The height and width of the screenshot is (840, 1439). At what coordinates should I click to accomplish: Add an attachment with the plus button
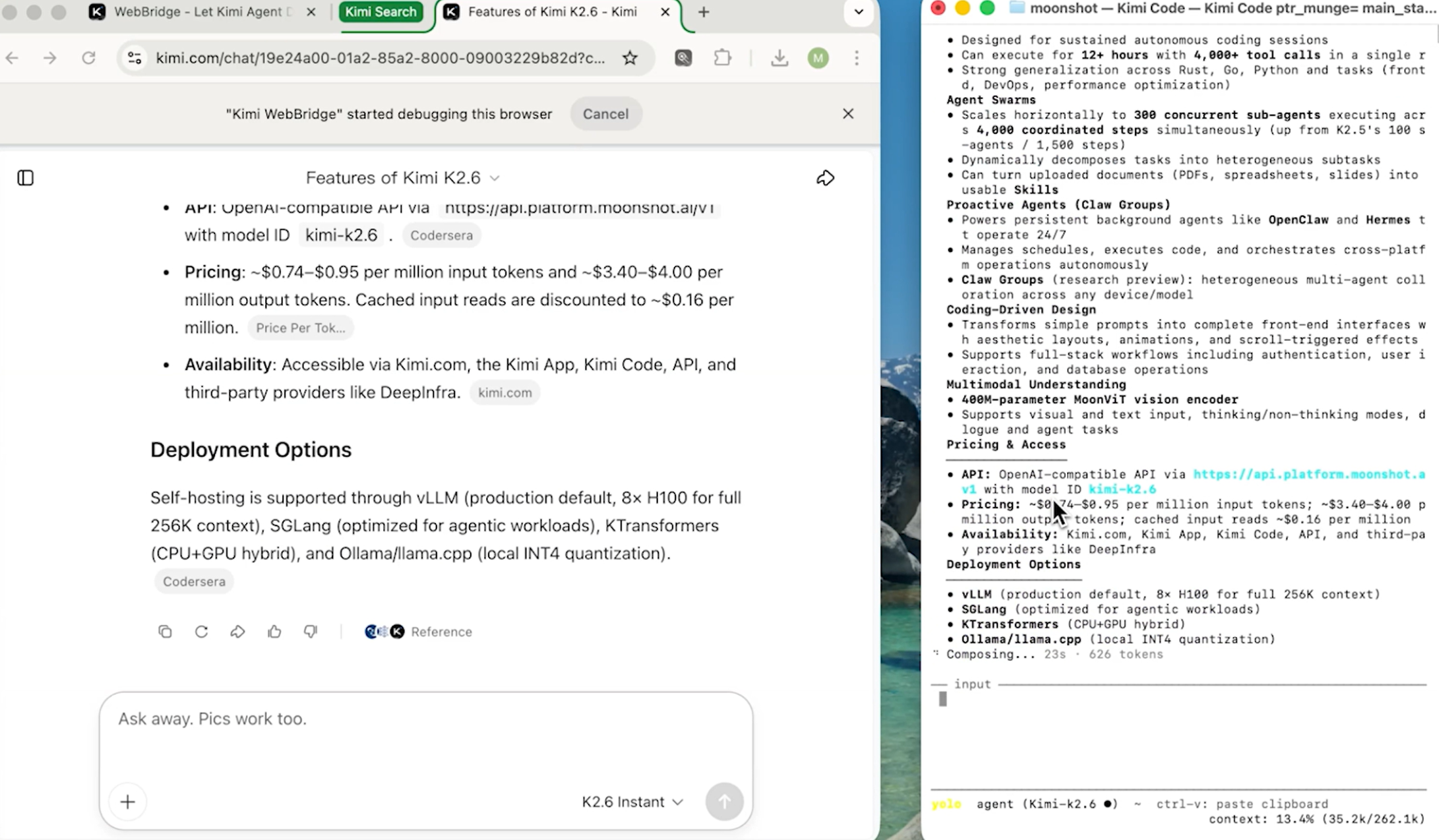128,802
